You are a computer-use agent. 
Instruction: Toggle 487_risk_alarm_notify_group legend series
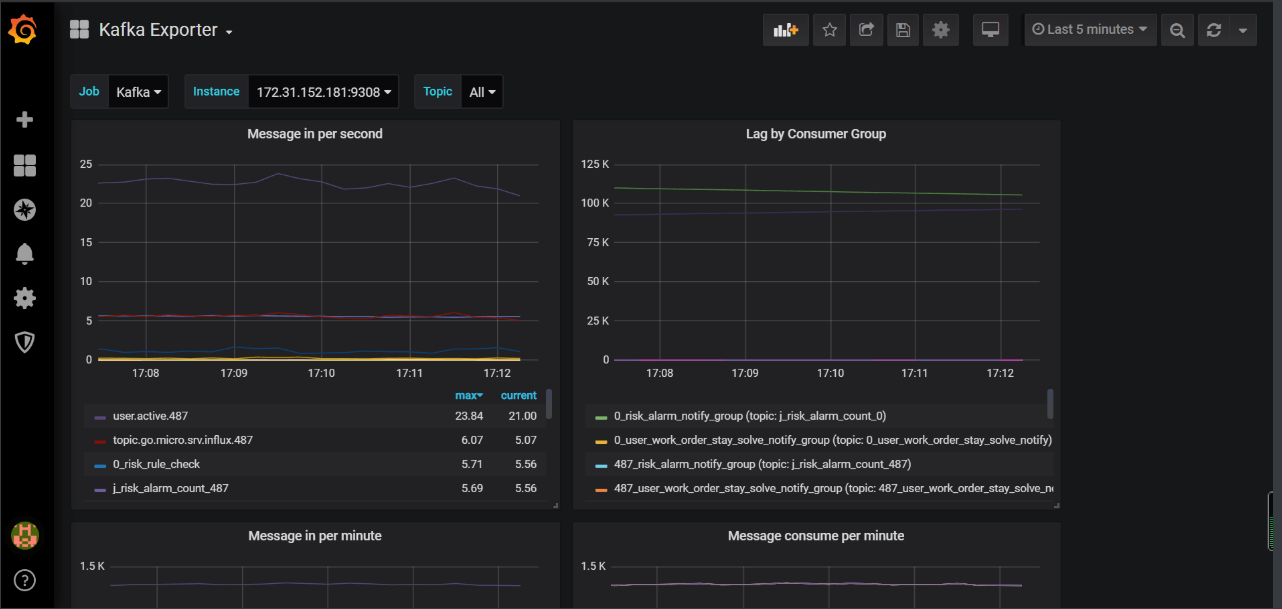coord(763,464)
